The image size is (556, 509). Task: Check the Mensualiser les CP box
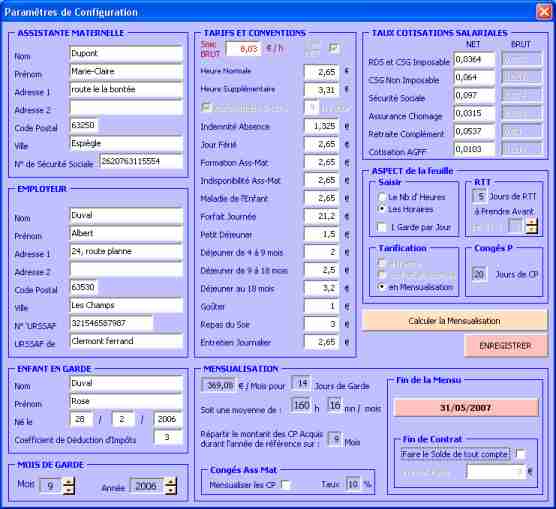(x=285, y=484)
